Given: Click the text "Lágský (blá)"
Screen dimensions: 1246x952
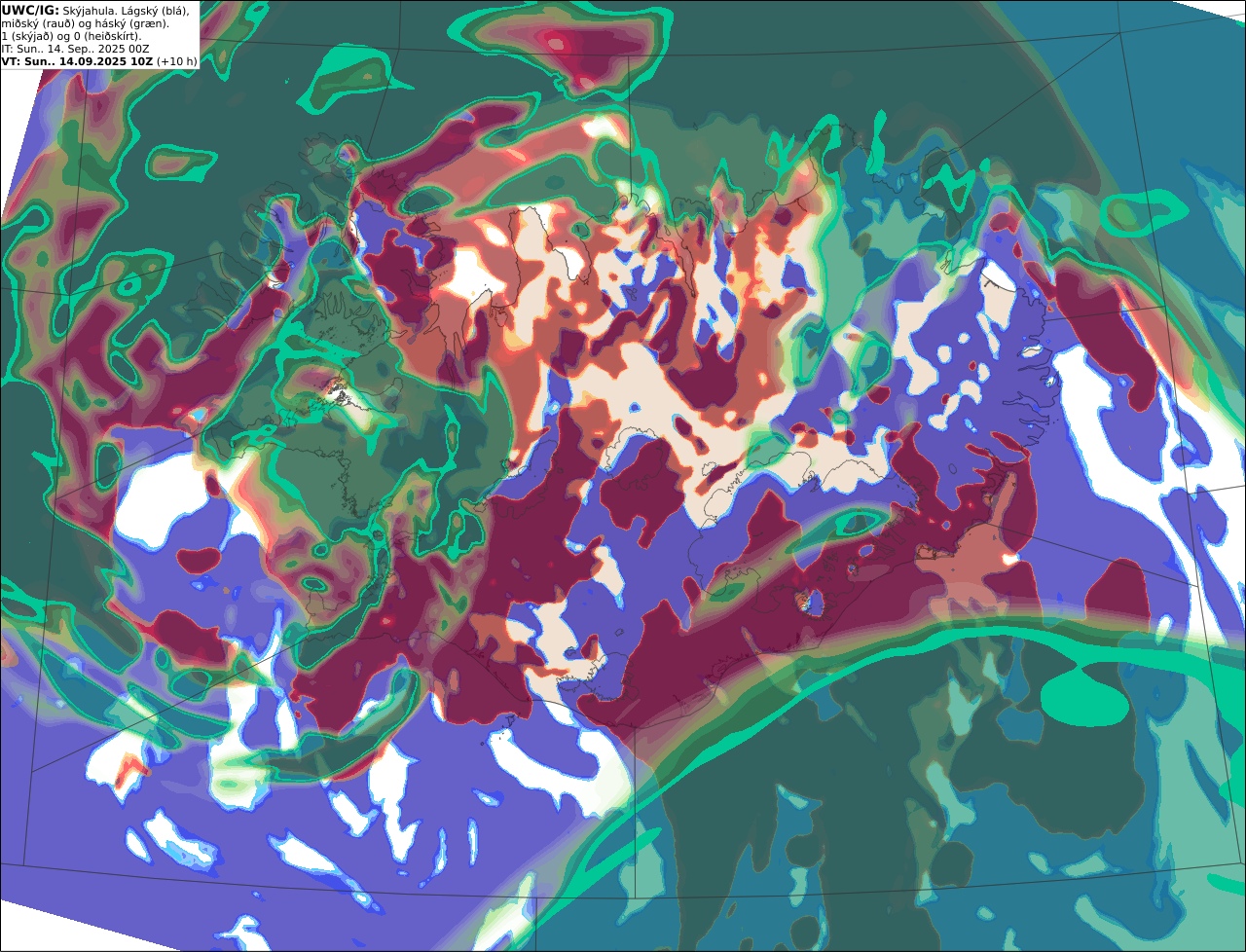Looking at the screenshot, I should [155, 12].
